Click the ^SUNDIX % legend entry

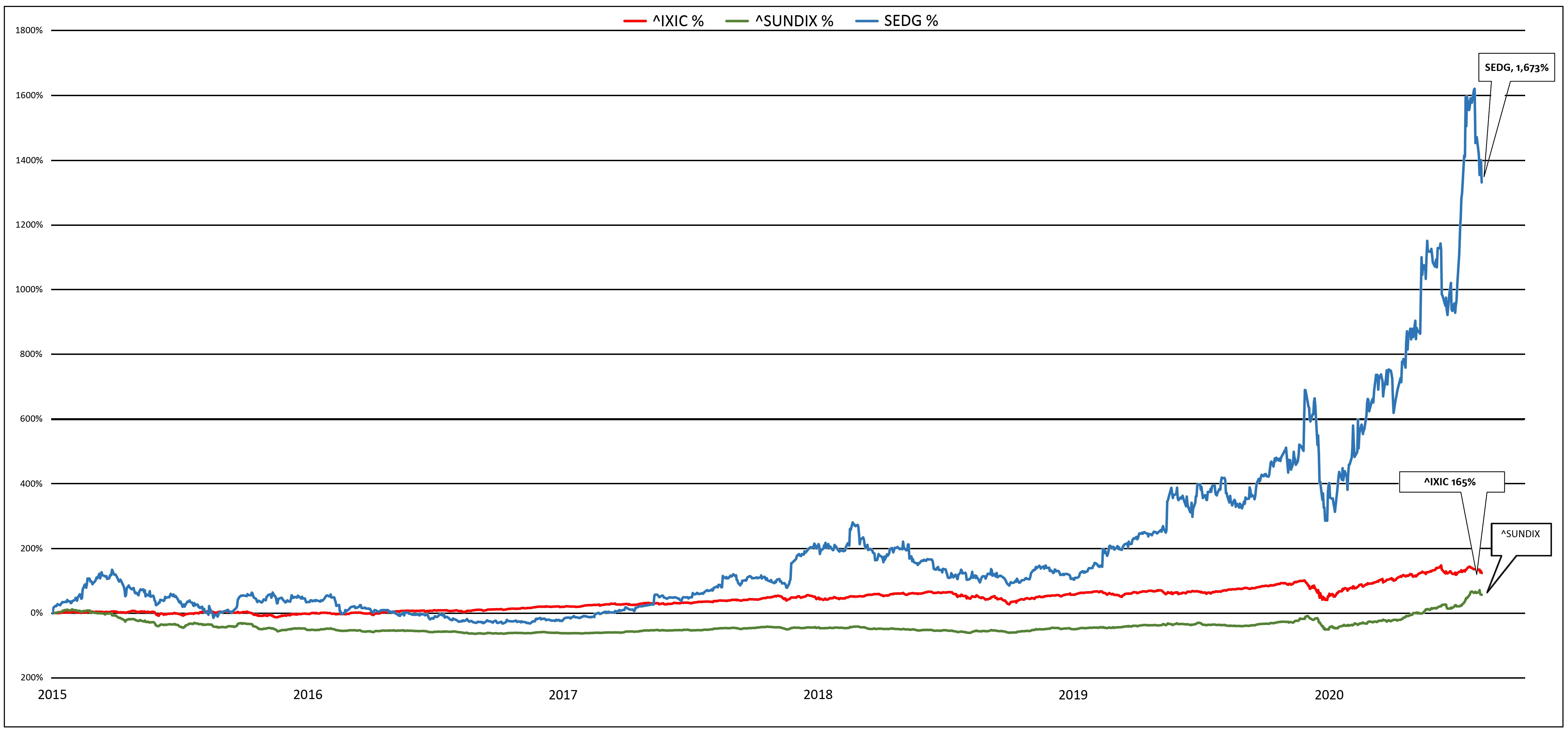coord(780,21)
